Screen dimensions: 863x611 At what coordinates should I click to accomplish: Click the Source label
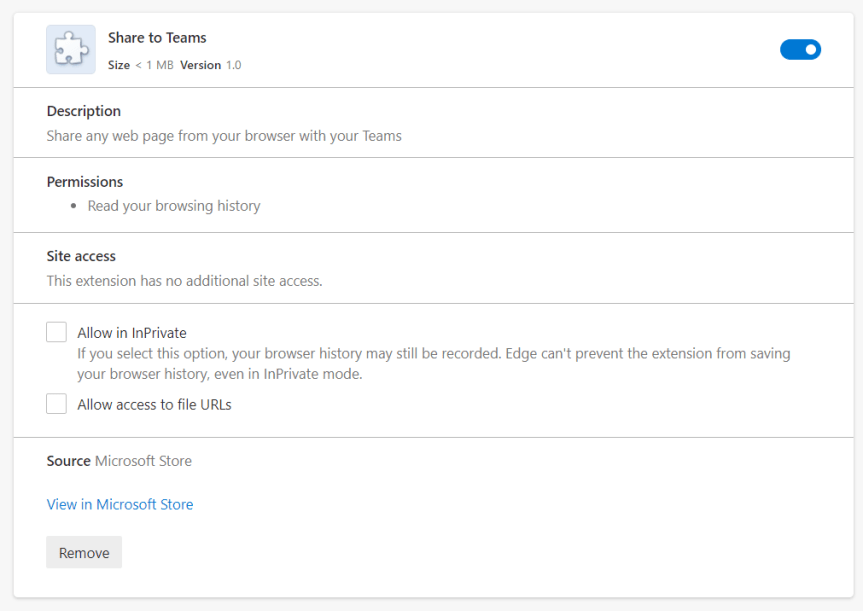(x=68, y=461)
